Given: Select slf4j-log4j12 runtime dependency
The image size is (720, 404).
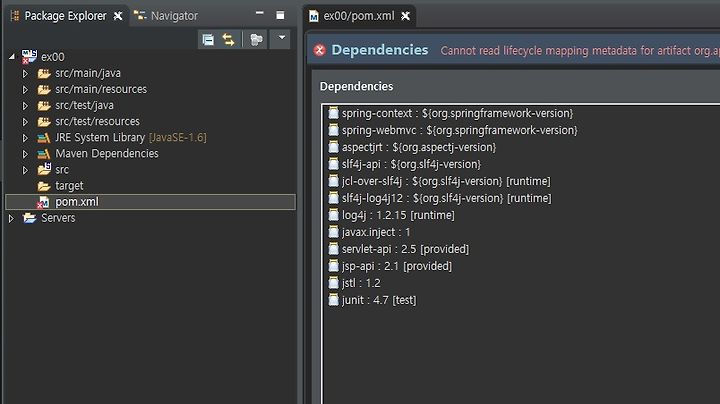Looking at the screenshot, I should [x=447, y=198].
